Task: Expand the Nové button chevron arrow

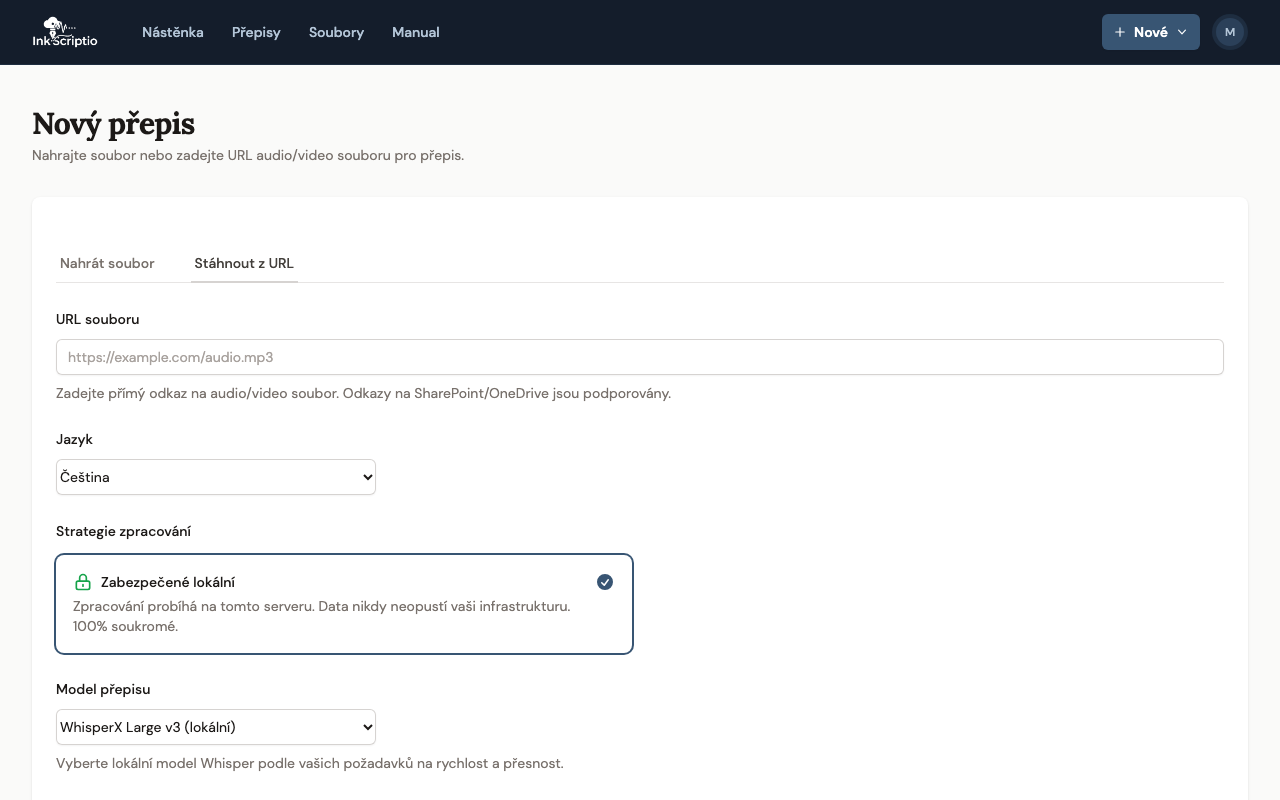Action: point(1182,32)
